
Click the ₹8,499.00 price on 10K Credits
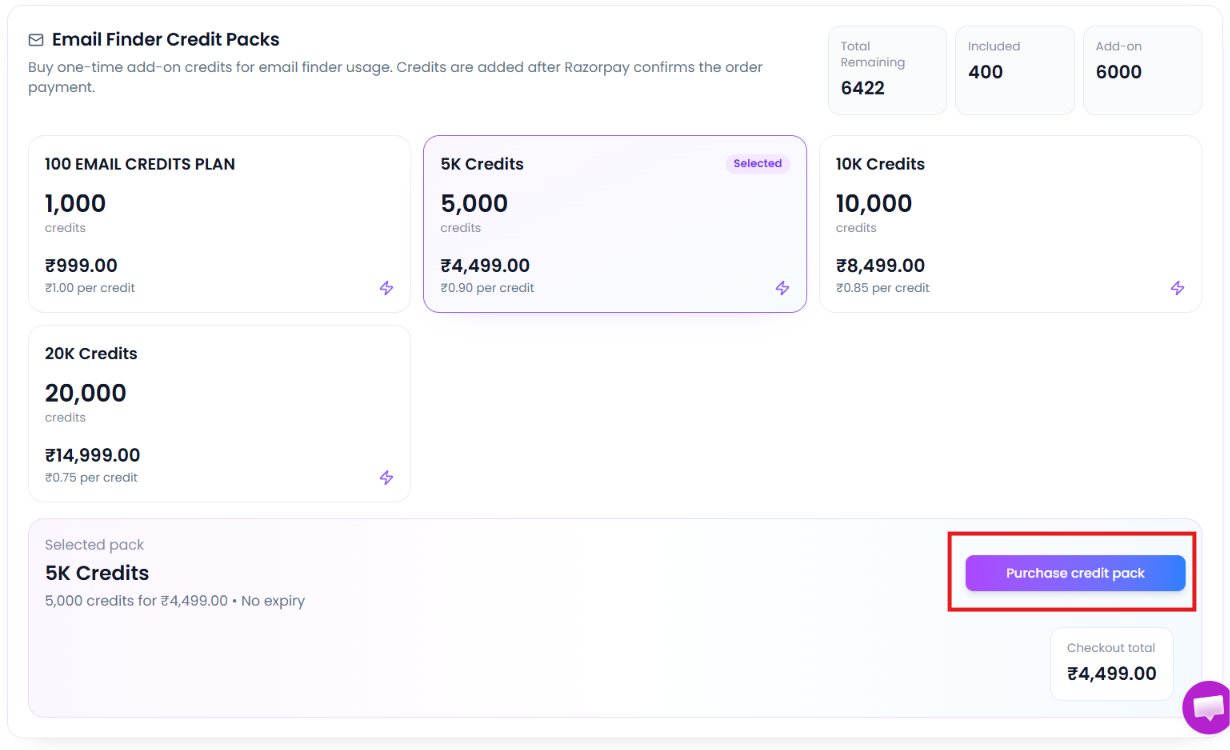click(880, 266)
